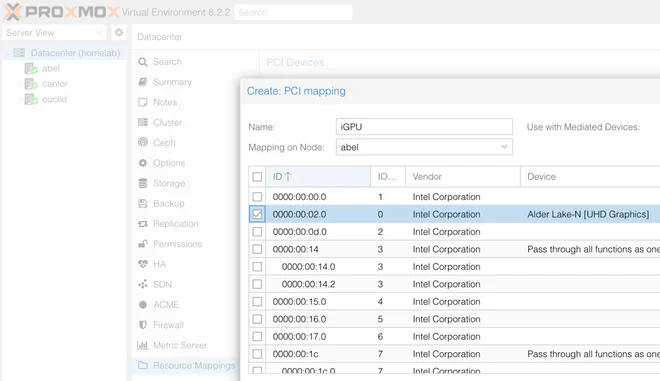This screenshot has width=660, height=381.
Task: Open the Firewall shield icon
Action: click(x=143, y=325)
